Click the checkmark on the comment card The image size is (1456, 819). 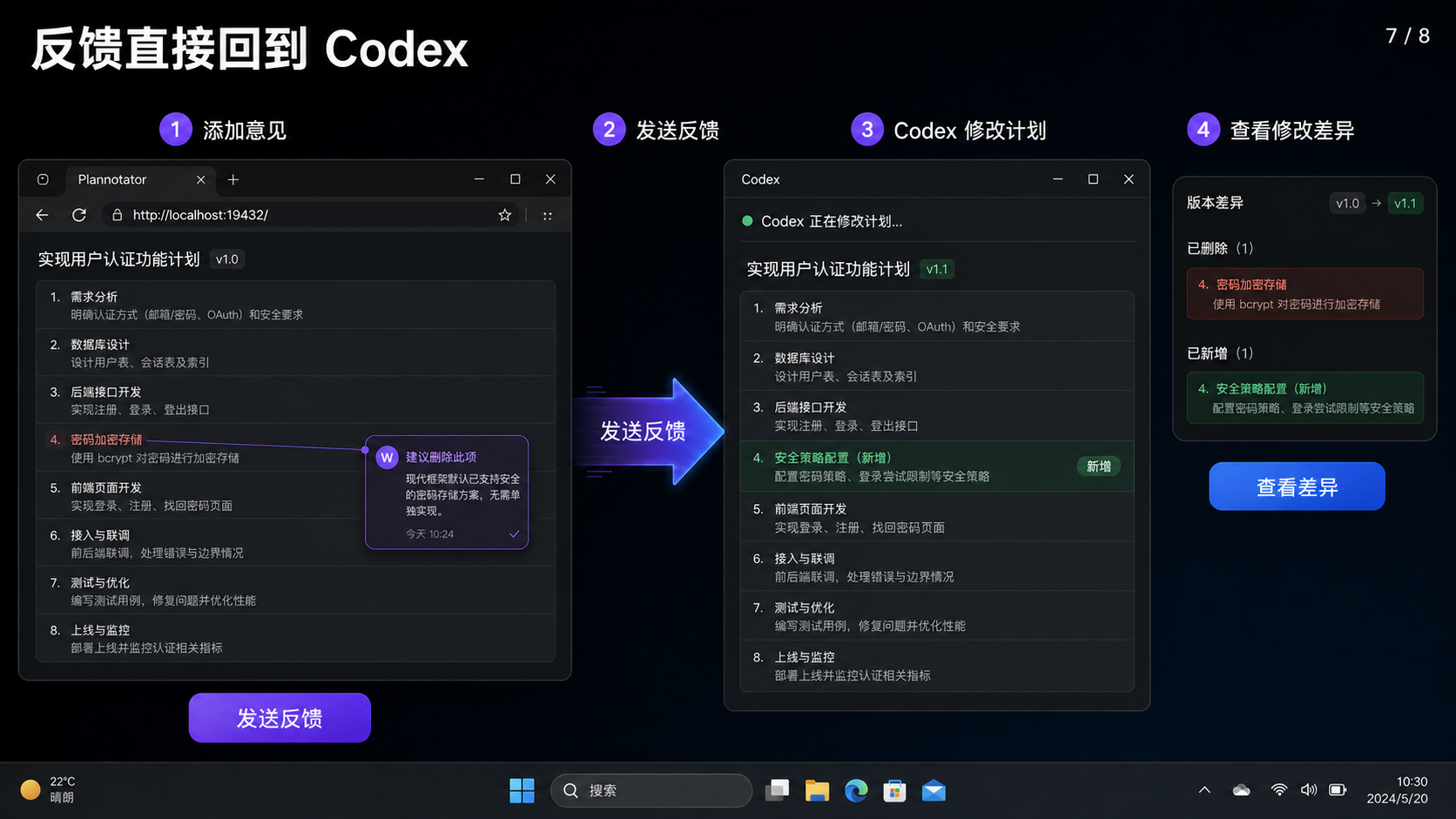[x=515, y=534]
